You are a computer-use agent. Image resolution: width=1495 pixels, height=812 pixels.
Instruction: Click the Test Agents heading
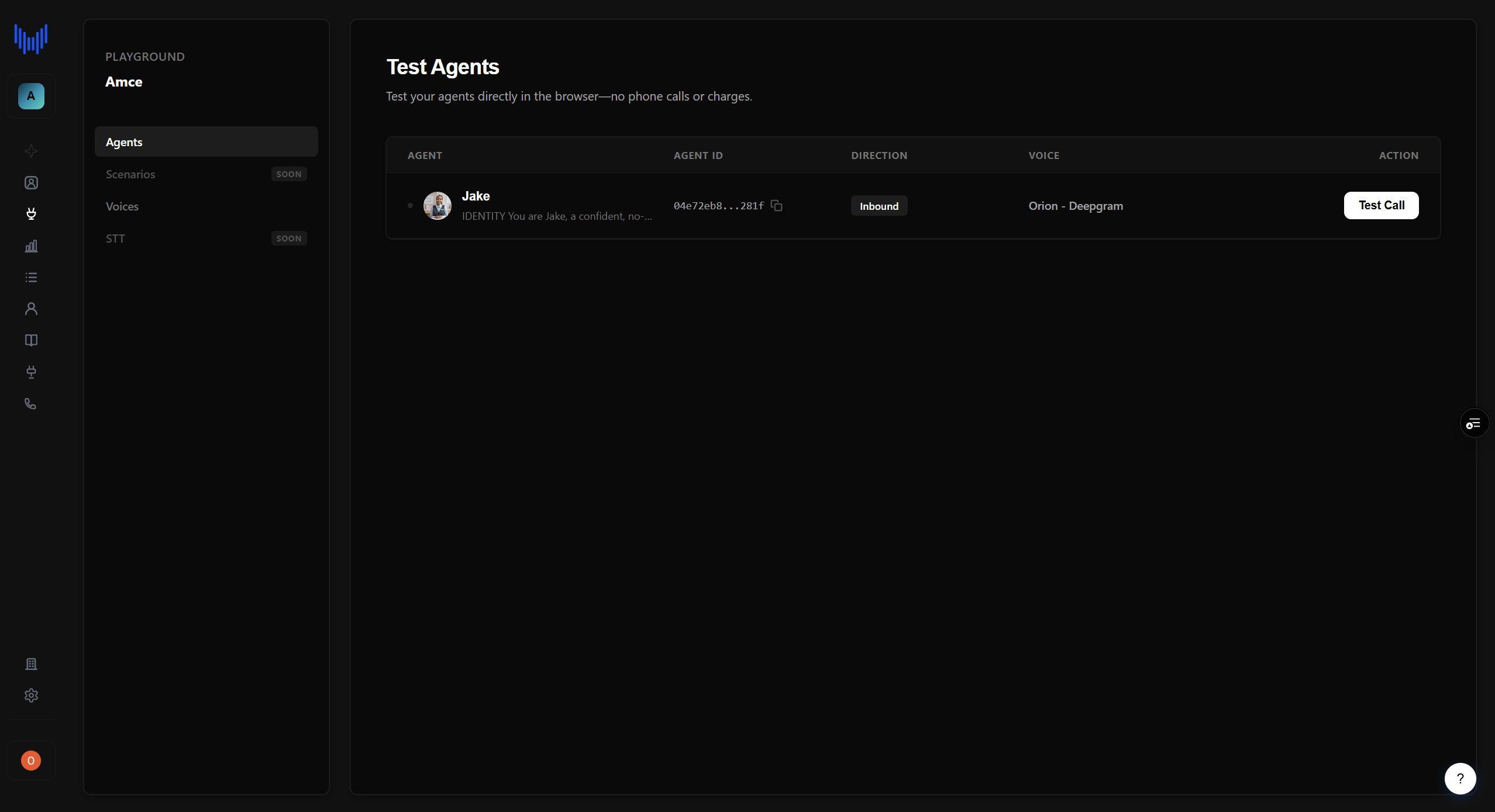point(442,67)
